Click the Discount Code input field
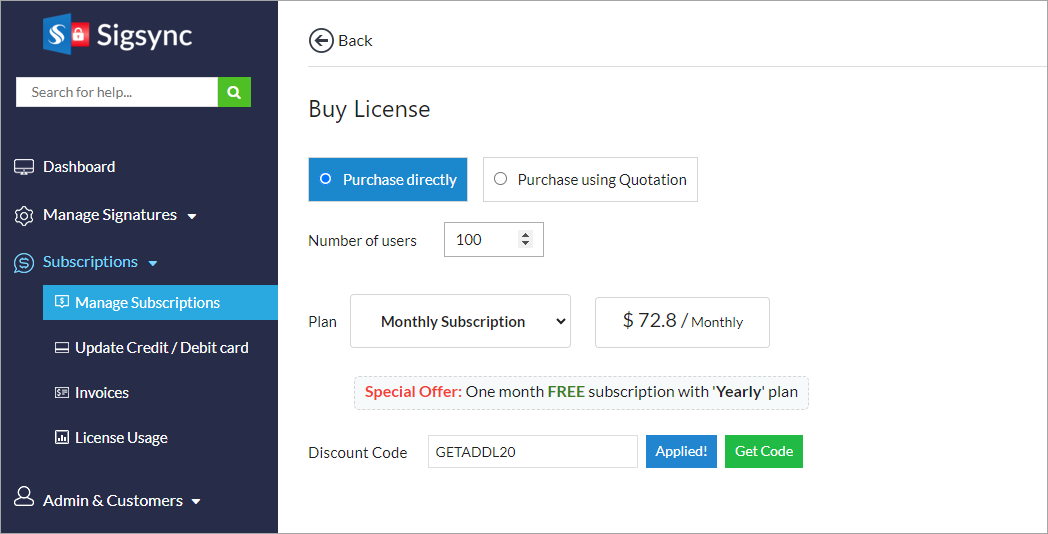1048x534 pixels. tap(532, 451)
